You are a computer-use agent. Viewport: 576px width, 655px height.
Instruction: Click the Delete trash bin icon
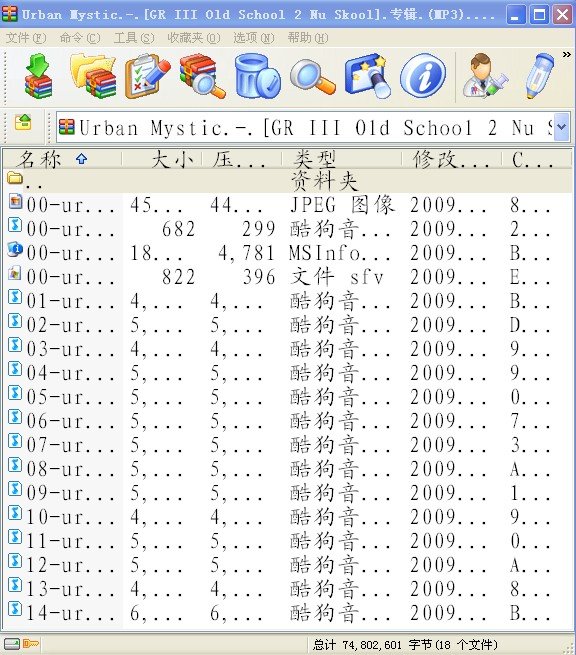click(257, 76)
